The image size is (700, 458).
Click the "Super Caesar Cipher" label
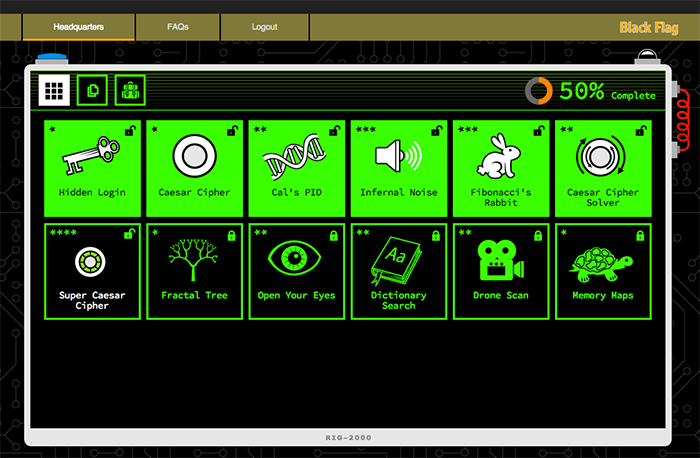(x=92, y=300)
